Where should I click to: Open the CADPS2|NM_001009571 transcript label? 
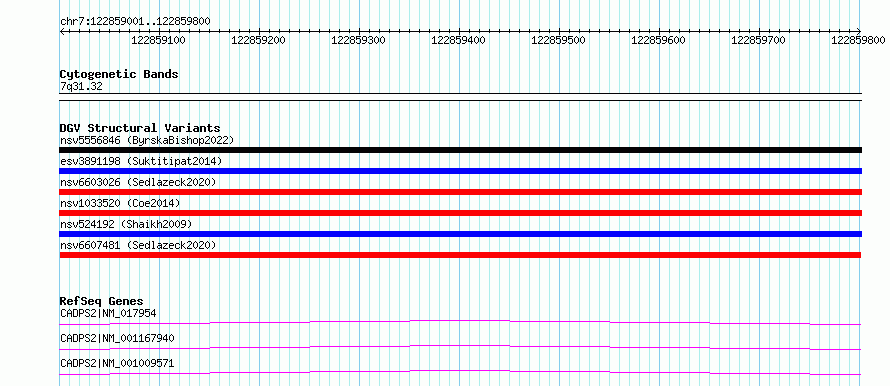point(117,363)
